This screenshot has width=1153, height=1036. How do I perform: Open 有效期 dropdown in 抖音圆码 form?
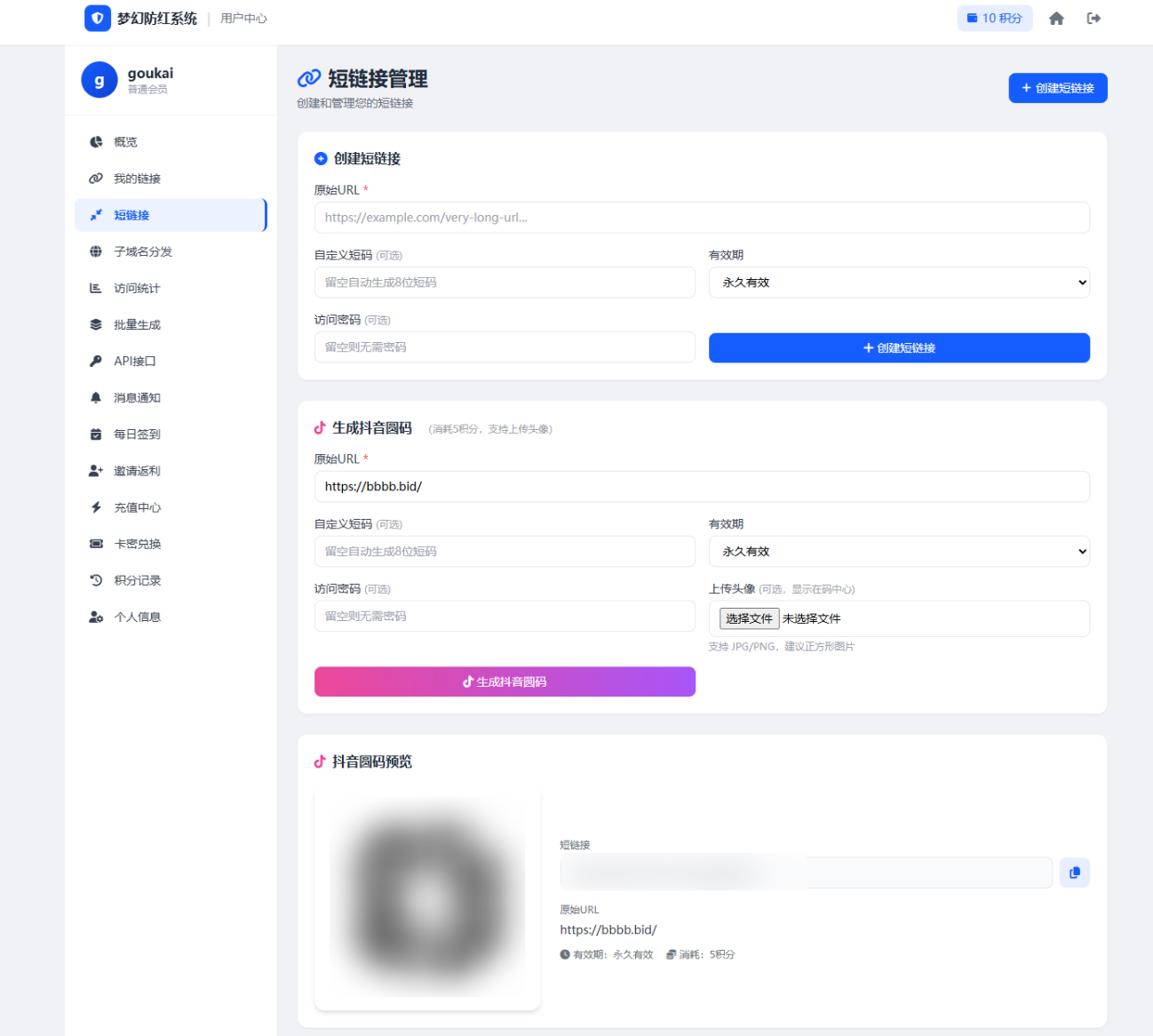[899, 552]
